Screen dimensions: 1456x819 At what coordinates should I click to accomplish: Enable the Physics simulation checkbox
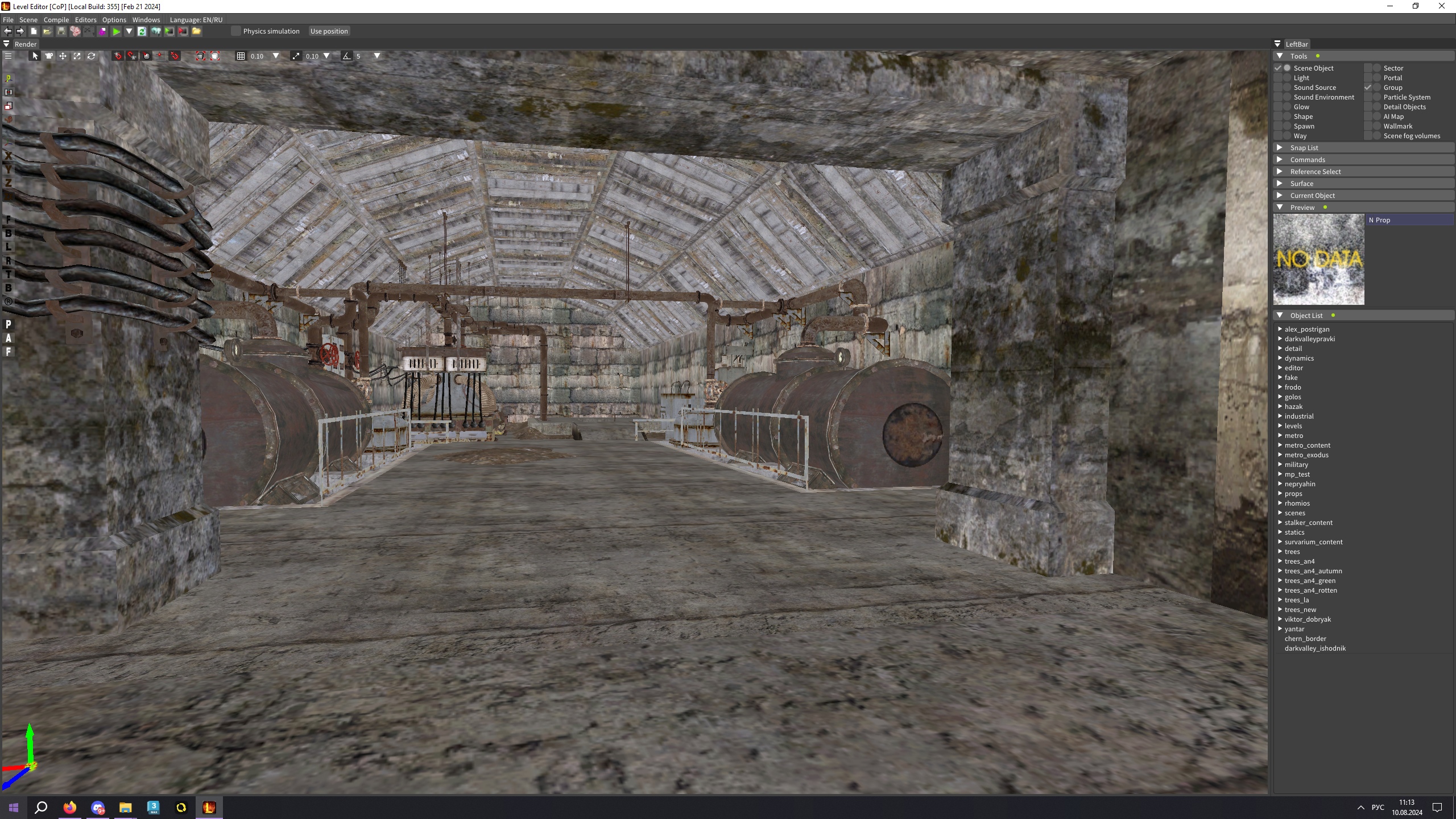(236, 31)
